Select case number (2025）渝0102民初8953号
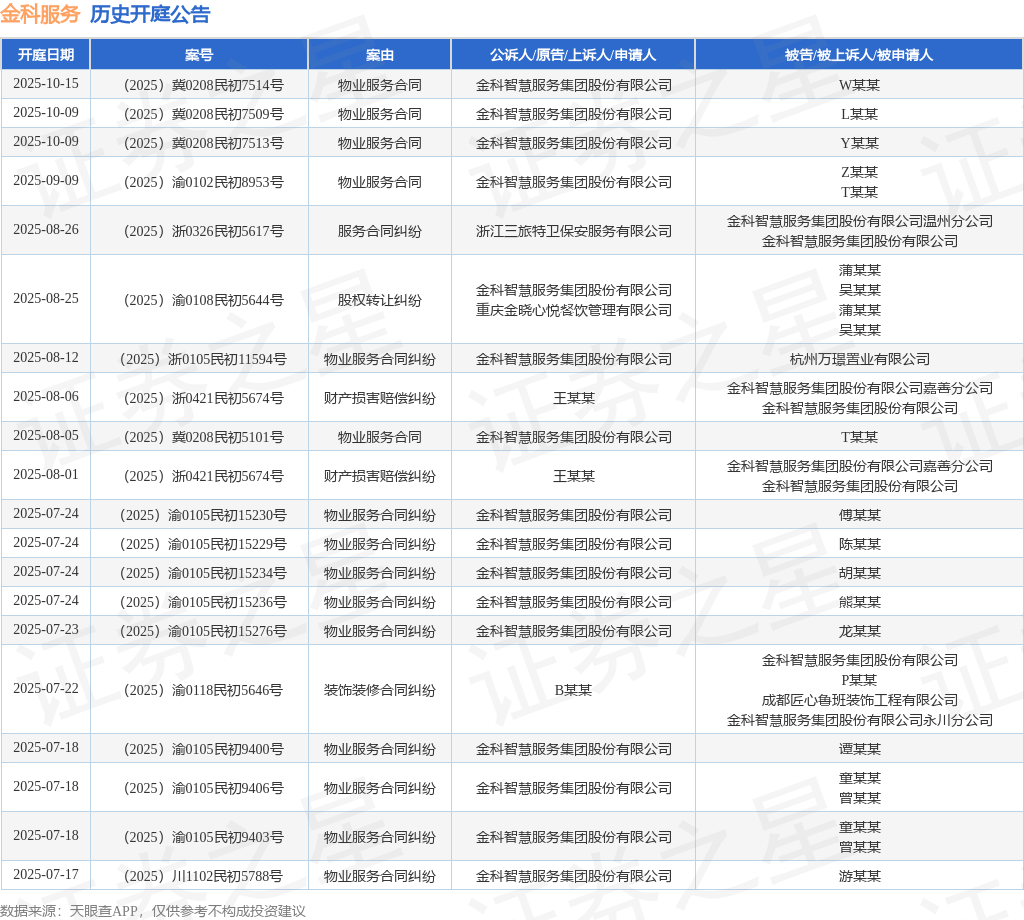1024x920 pixels. [x=203, y=182]
